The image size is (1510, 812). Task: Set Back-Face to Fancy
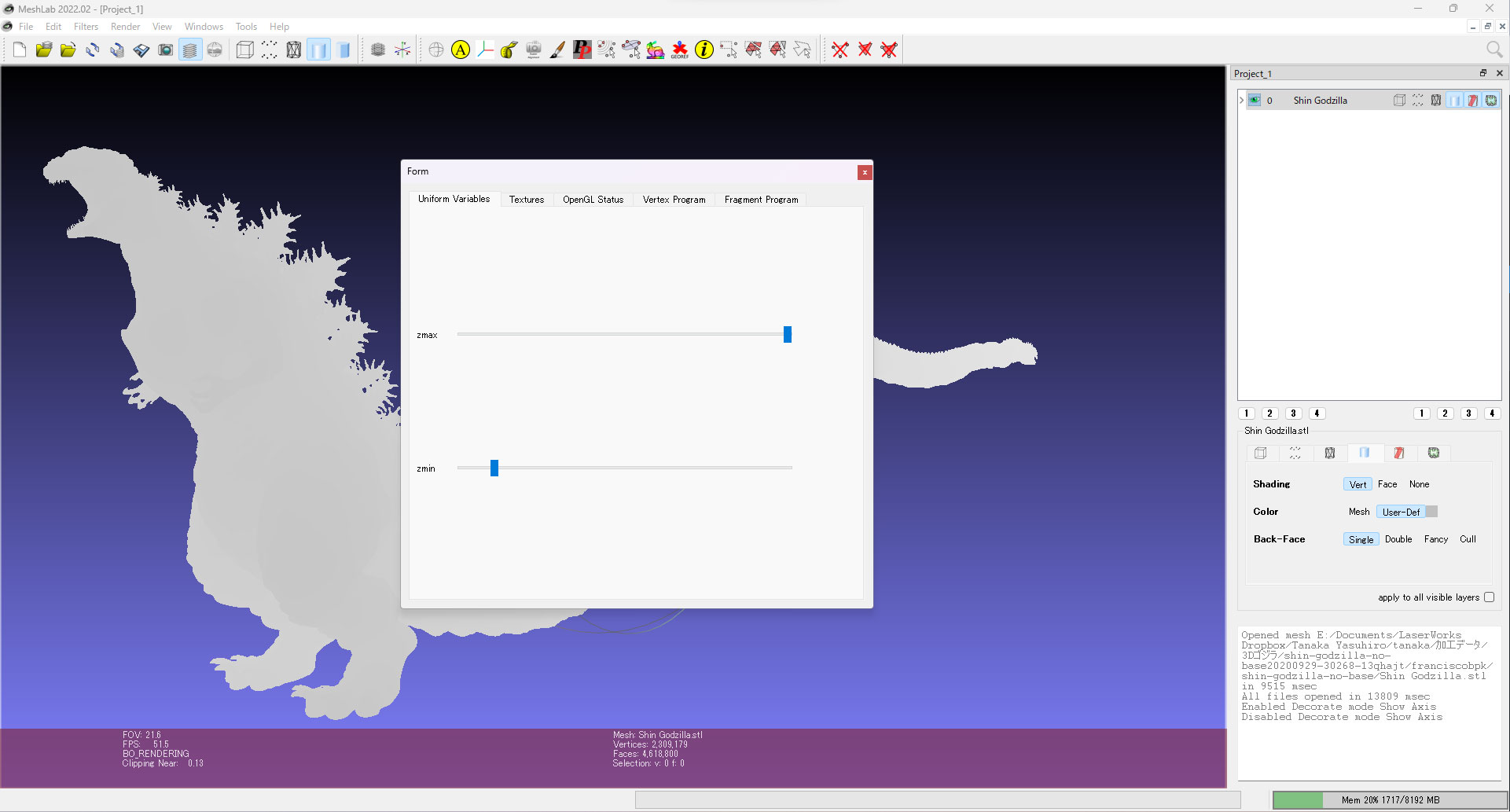click(x=1435, y=539)
